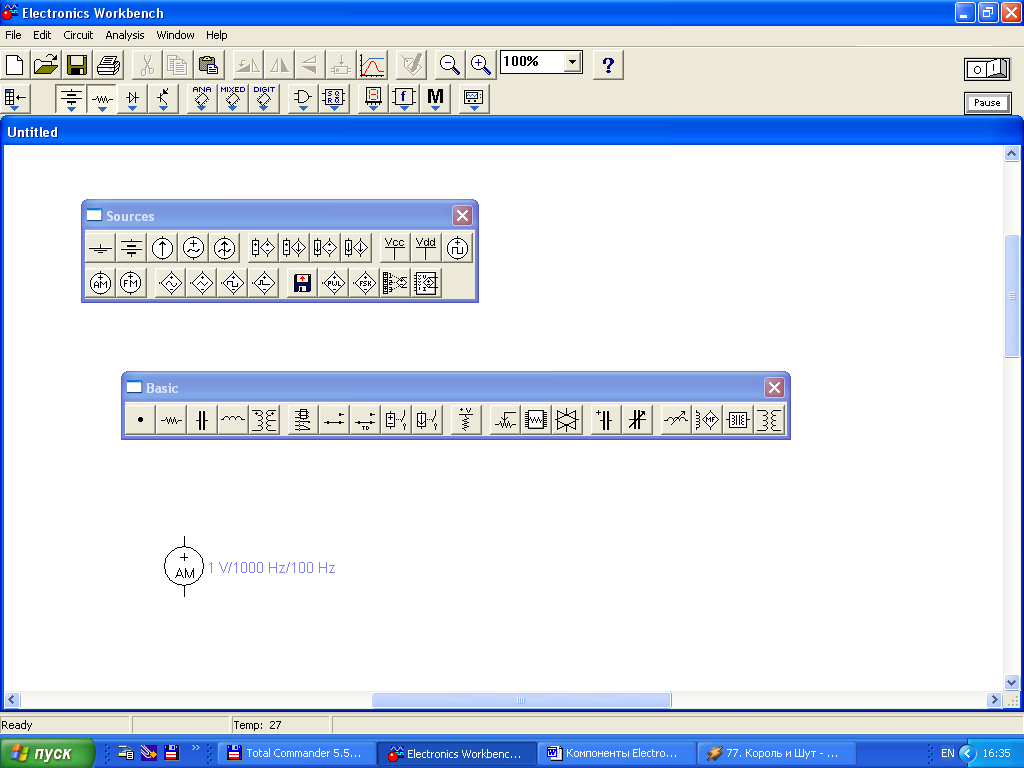Open the Transistors parts bin

click(x=163, y=99)
